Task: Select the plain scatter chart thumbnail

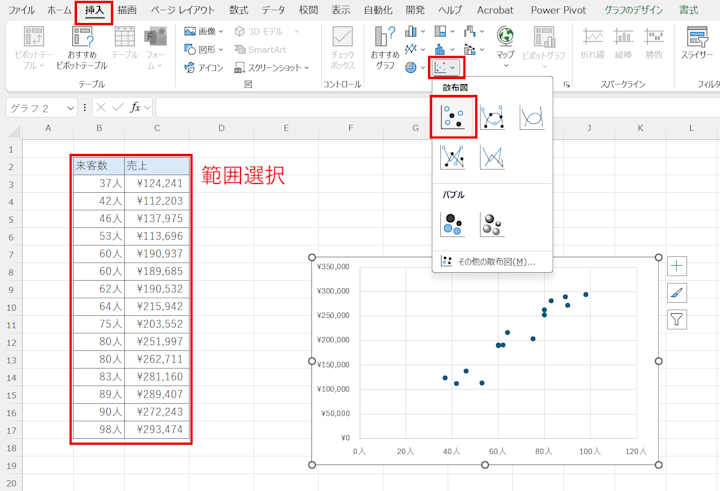Action: [x=453, y=117]
